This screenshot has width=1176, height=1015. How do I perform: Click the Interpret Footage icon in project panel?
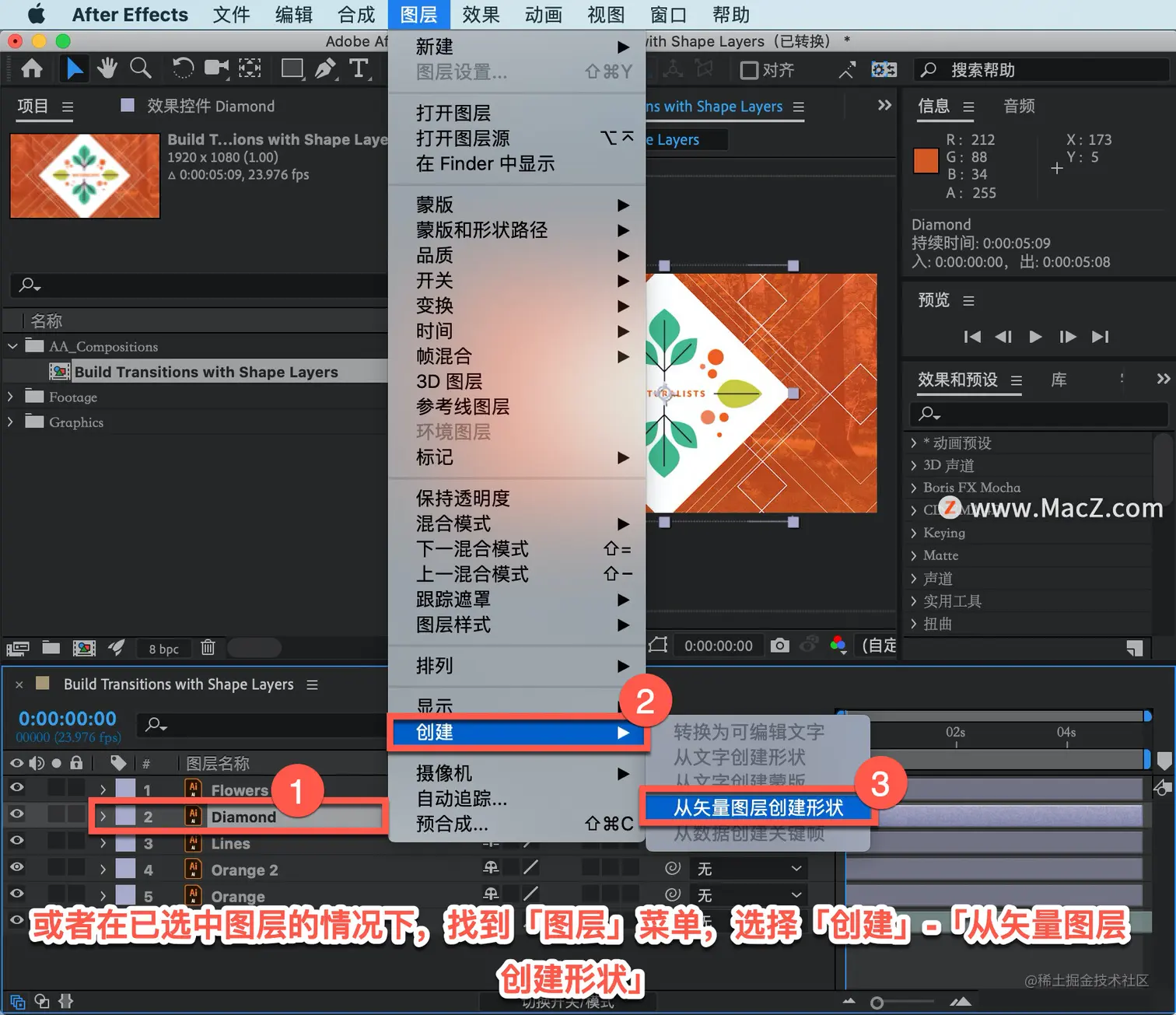[18, 648]
